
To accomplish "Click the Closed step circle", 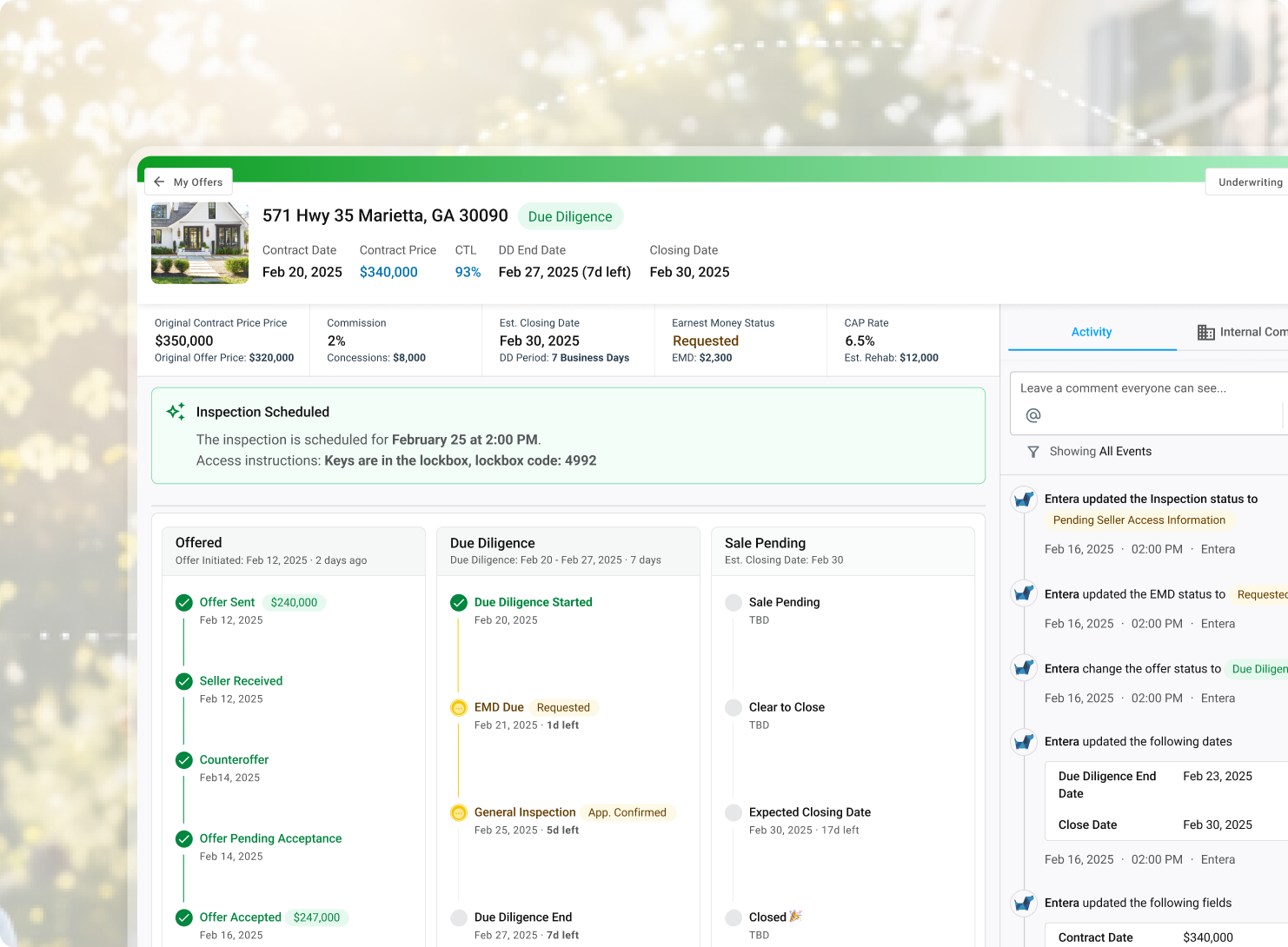I will 734,917.
